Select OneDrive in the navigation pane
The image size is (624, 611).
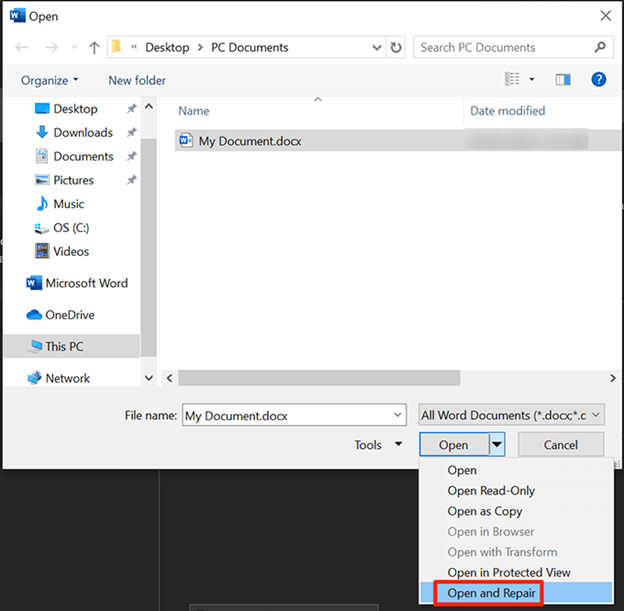coord(69,315)
